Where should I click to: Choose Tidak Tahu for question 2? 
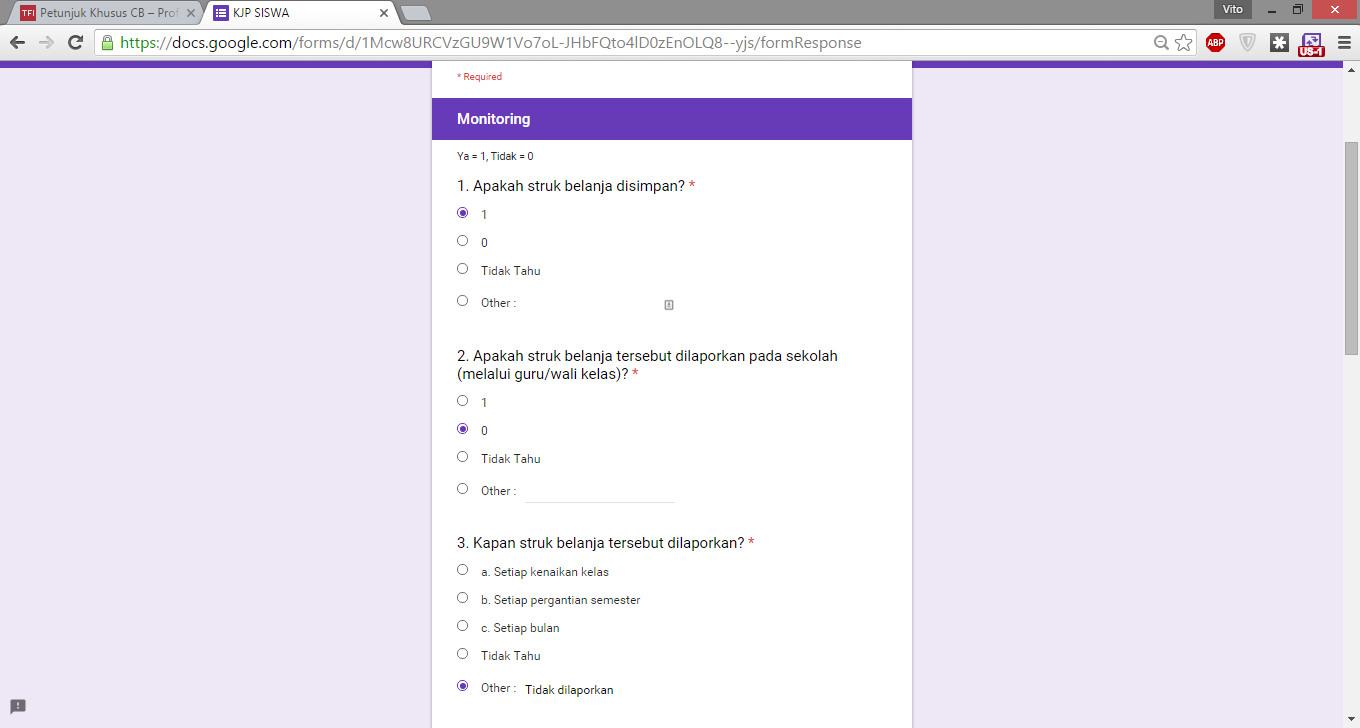(x=462, y=457)
